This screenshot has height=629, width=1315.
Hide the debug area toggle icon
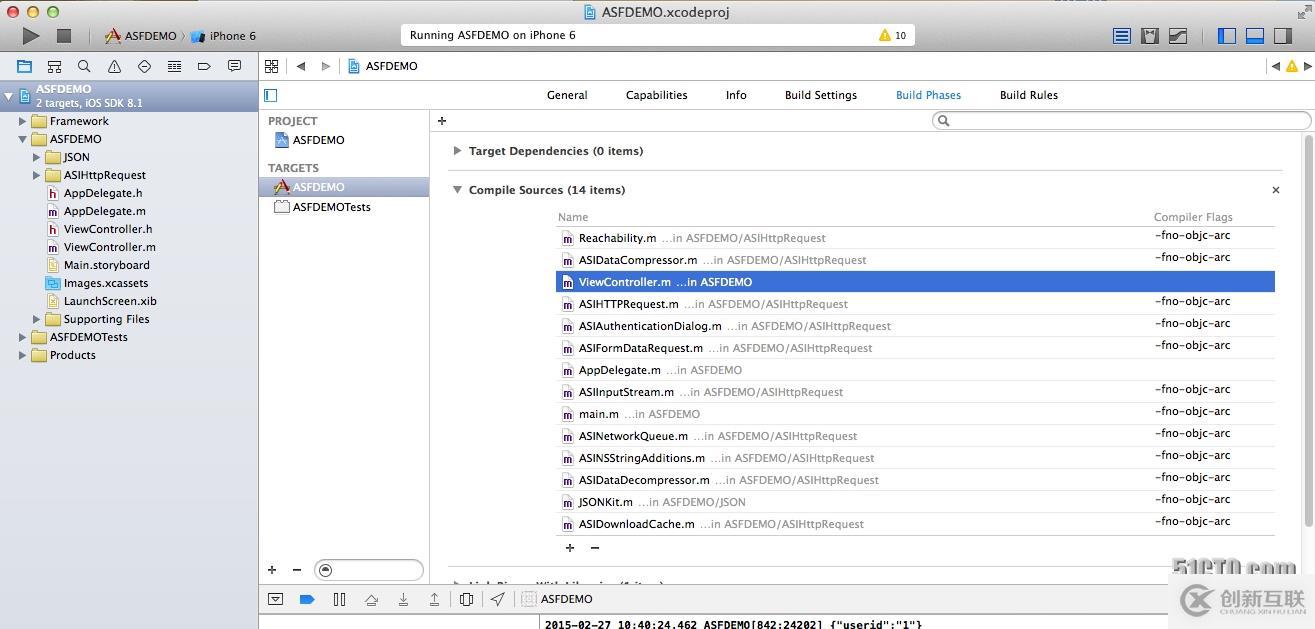point(275,599)
